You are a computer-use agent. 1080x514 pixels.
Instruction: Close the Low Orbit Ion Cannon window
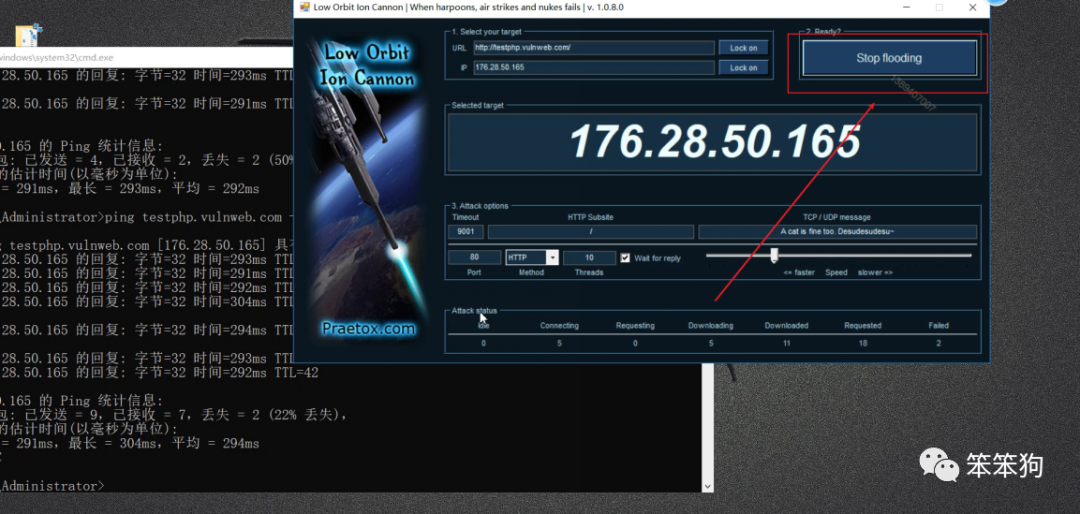tap(973, 8)
